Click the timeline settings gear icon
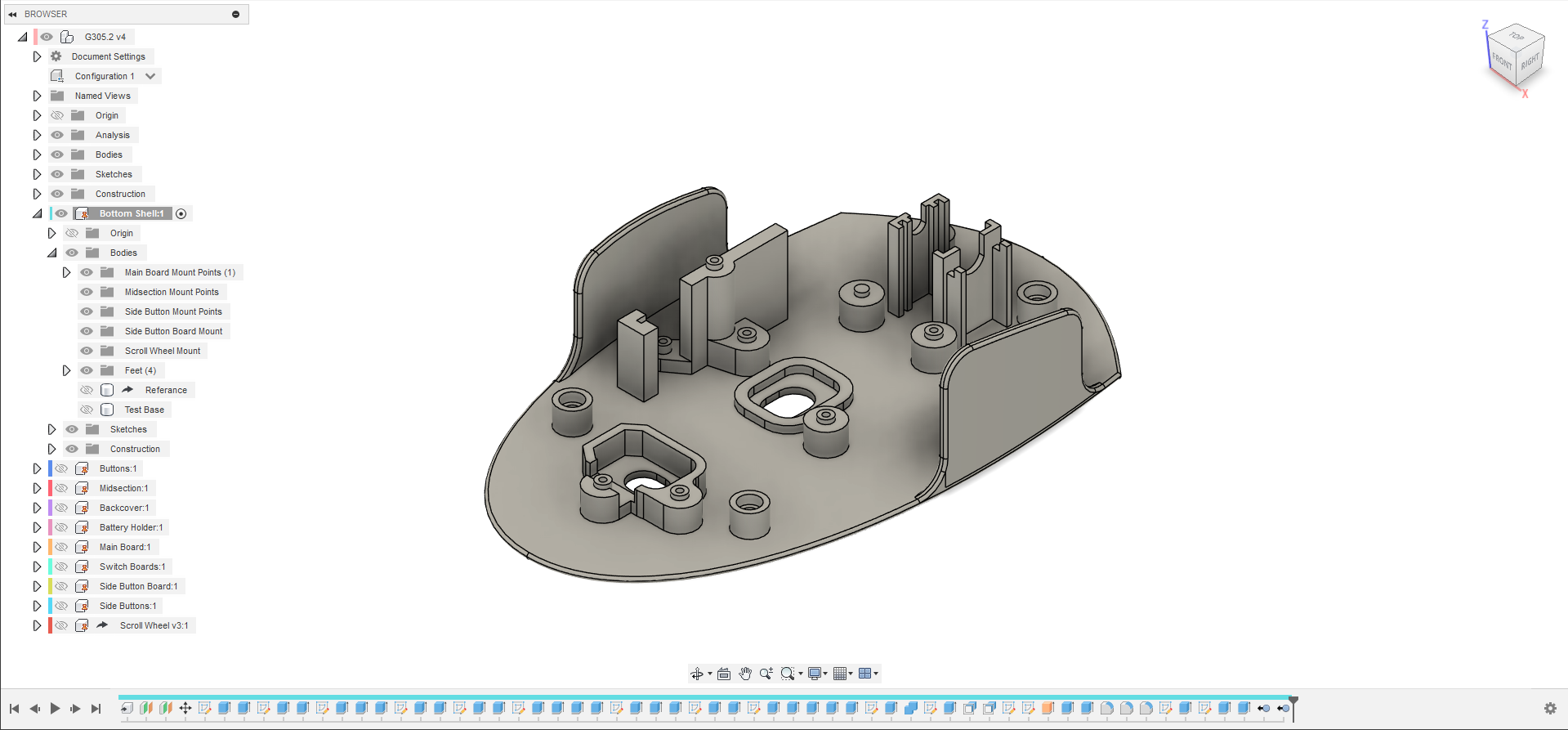Image resolution: width=1568 pixels, height=730 pixels. click(1550, 709)
